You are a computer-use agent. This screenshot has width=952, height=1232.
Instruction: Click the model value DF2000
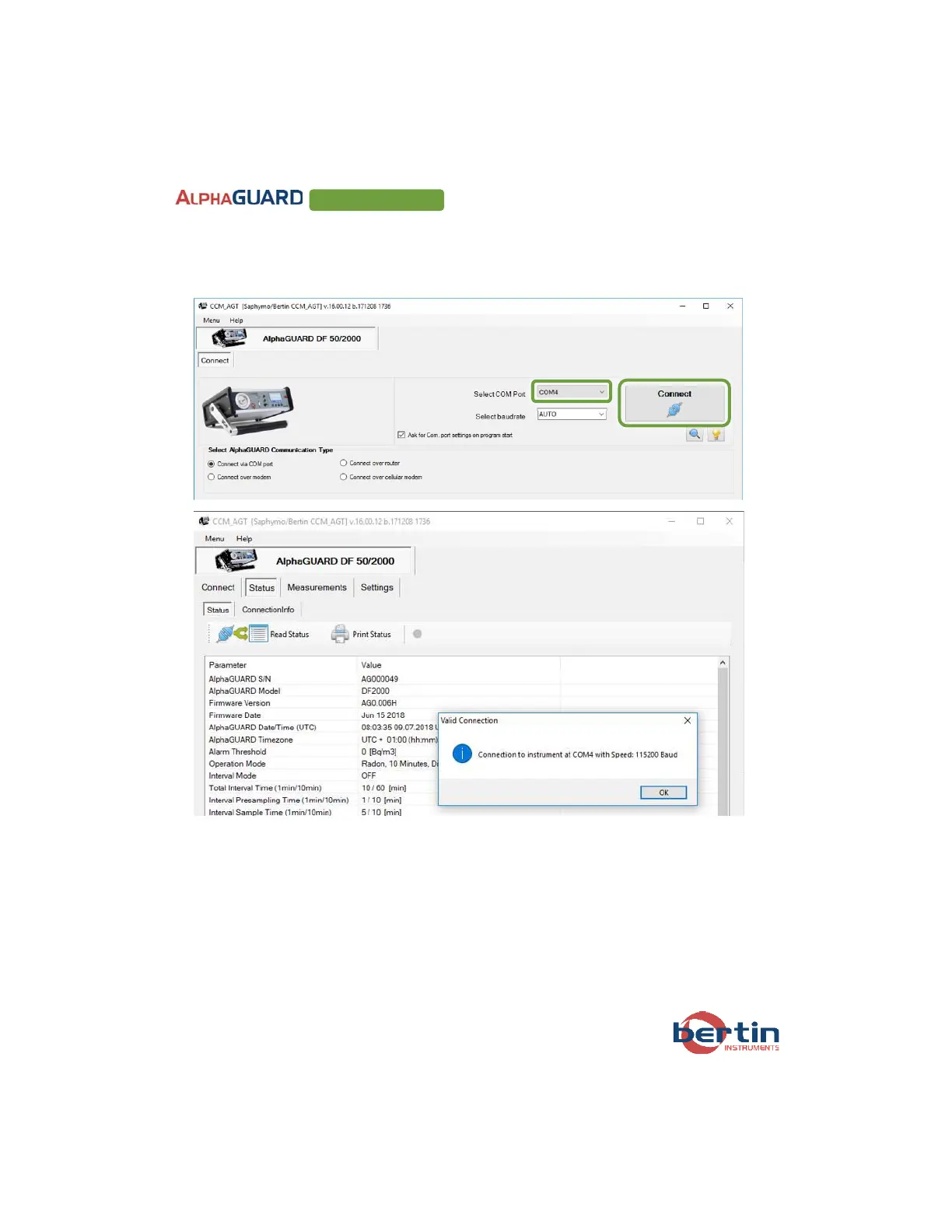click(376, 691)
